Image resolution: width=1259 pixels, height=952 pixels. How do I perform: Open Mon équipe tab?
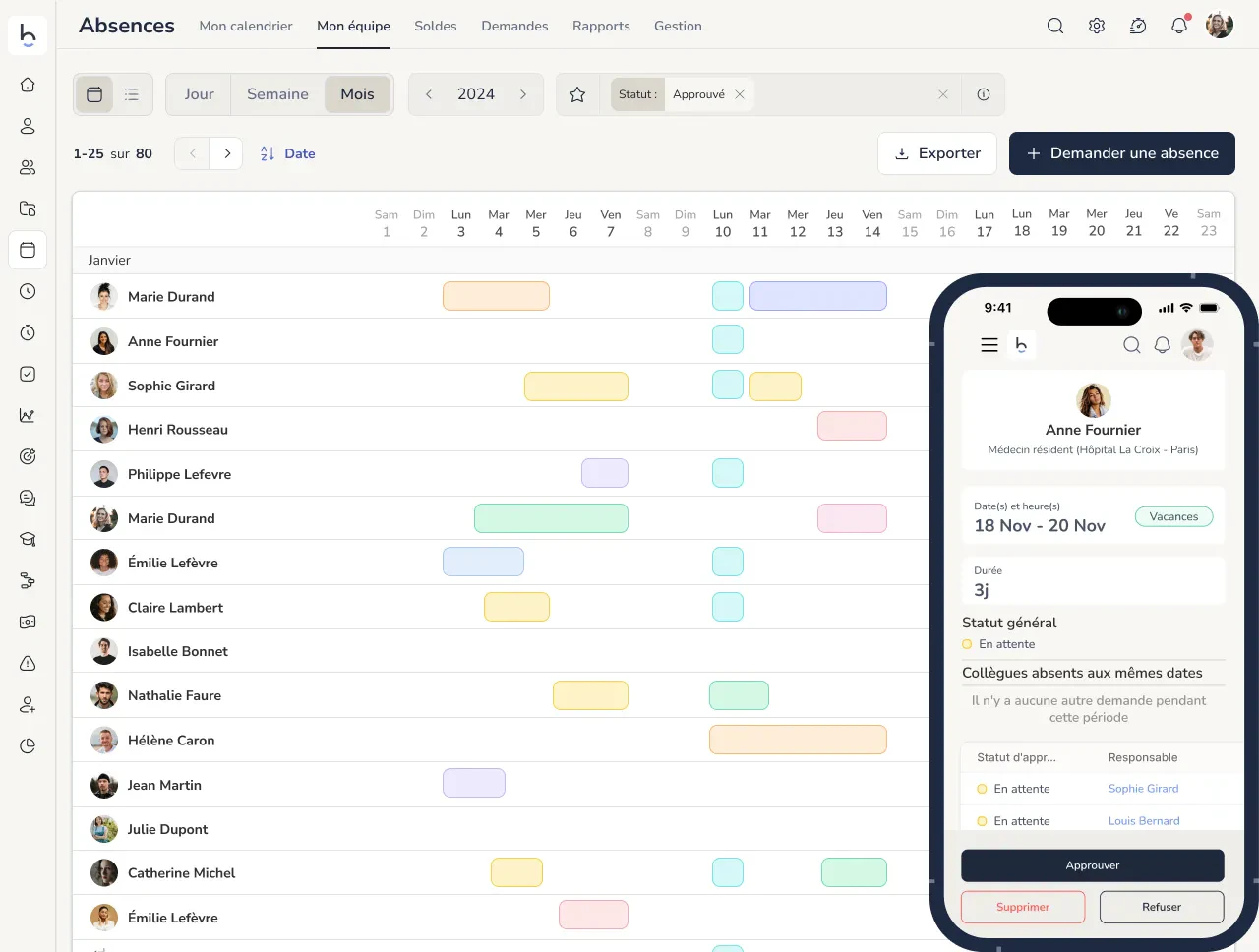tap(353, 26)
